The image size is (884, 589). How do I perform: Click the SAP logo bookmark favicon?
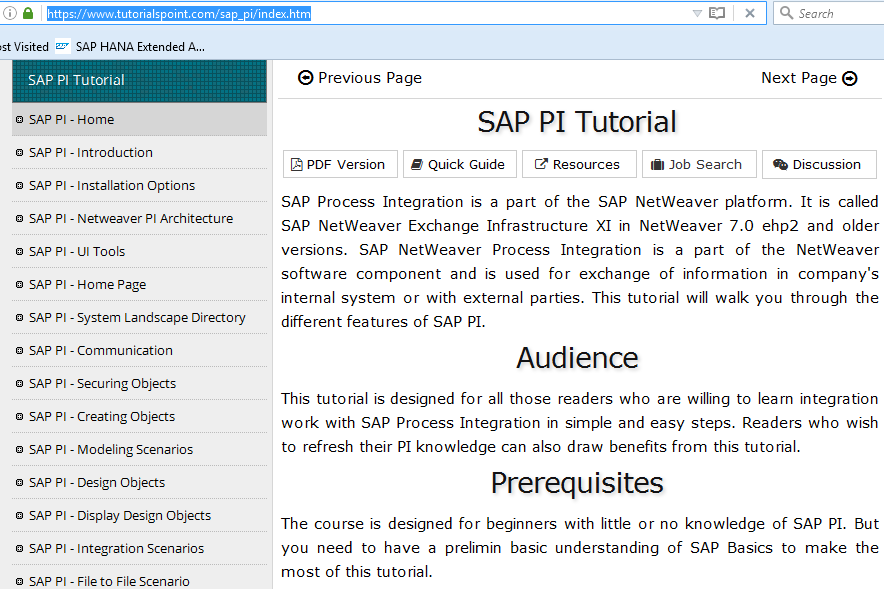click(63, 46)
